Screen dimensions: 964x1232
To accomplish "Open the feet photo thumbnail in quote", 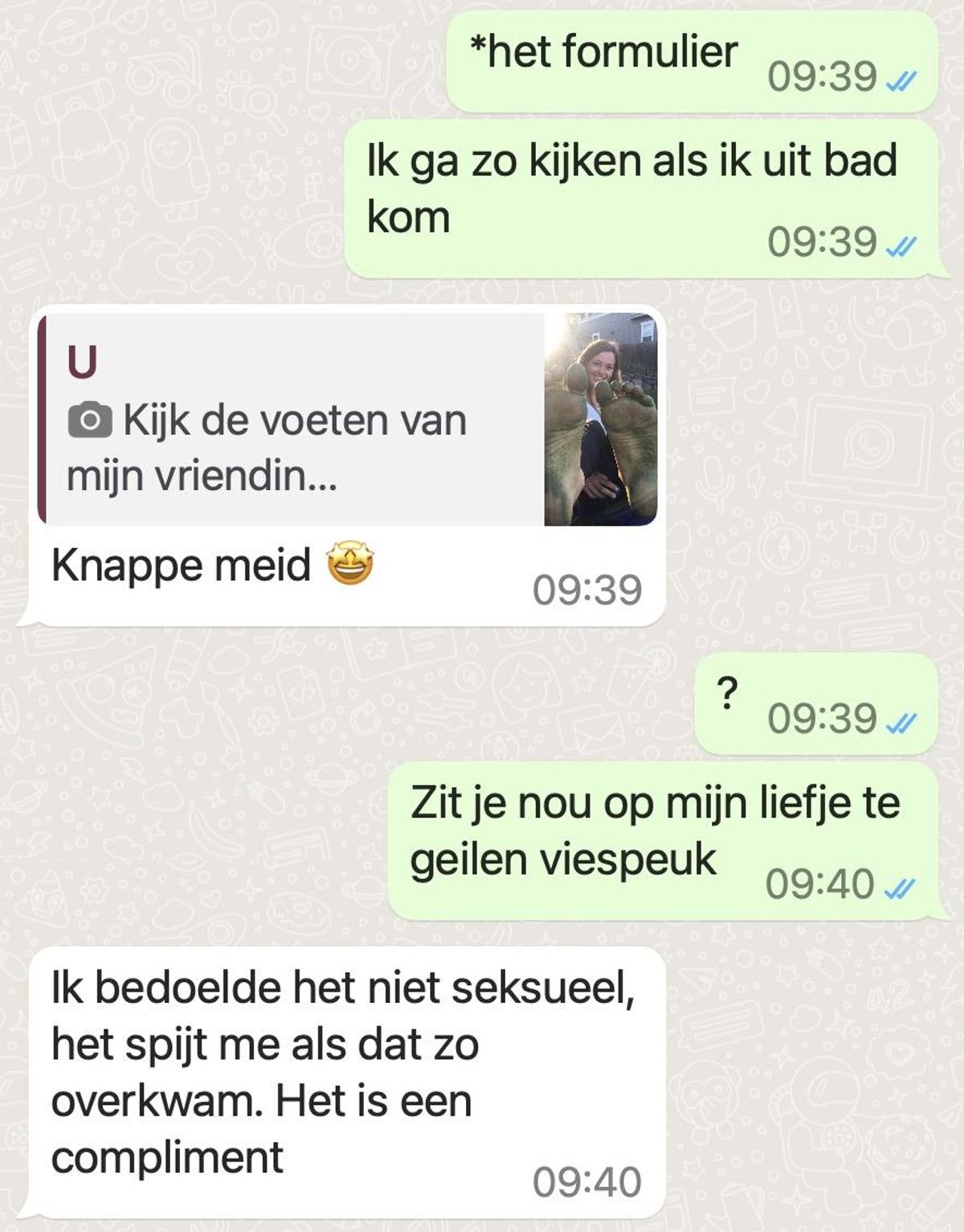I will coord(601,419).
